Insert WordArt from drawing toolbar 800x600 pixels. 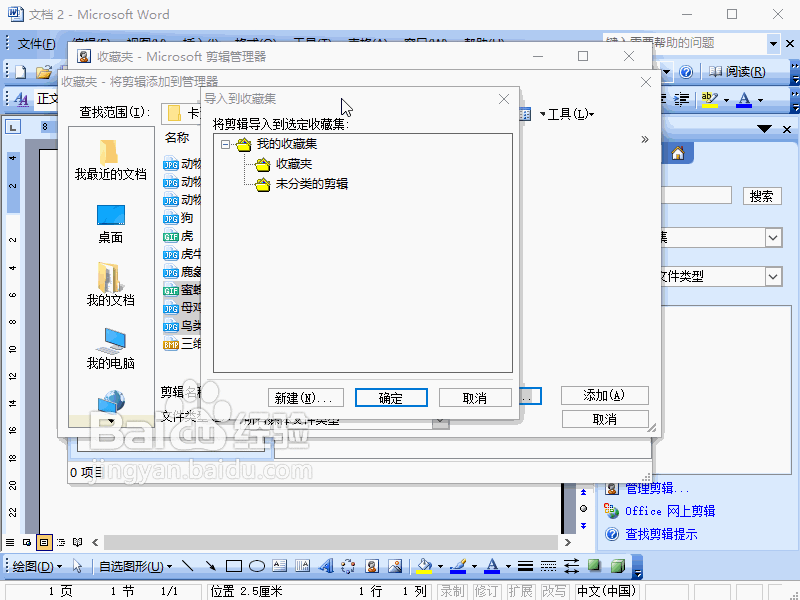[x=326, y=566]
